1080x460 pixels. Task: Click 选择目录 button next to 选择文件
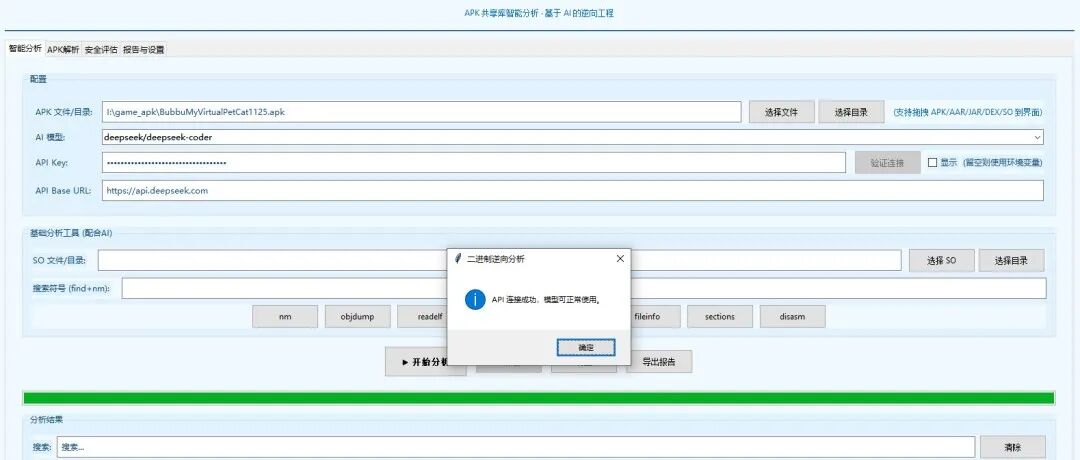tap(851, 112)
